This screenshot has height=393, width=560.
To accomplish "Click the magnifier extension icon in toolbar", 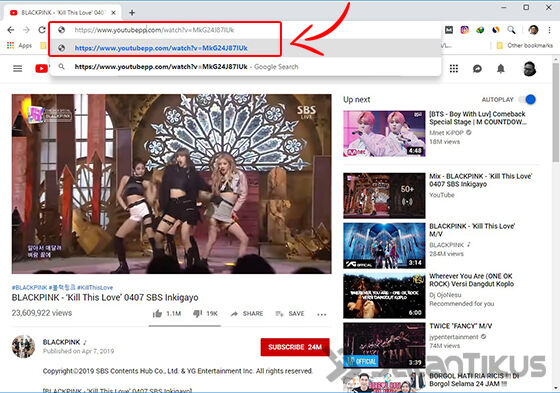I will click(x=511, y=30).
